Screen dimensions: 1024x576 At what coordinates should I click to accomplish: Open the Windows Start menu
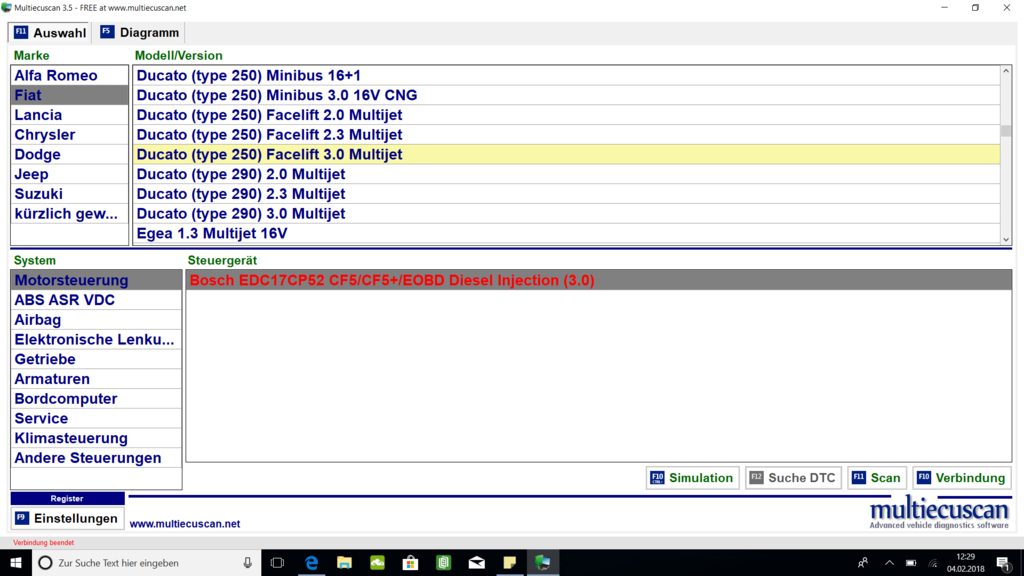tap(16, 562)
